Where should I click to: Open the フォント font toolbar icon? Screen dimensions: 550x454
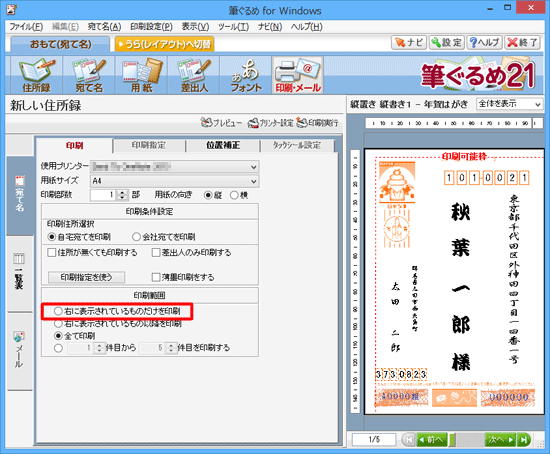tap(246, 75)
